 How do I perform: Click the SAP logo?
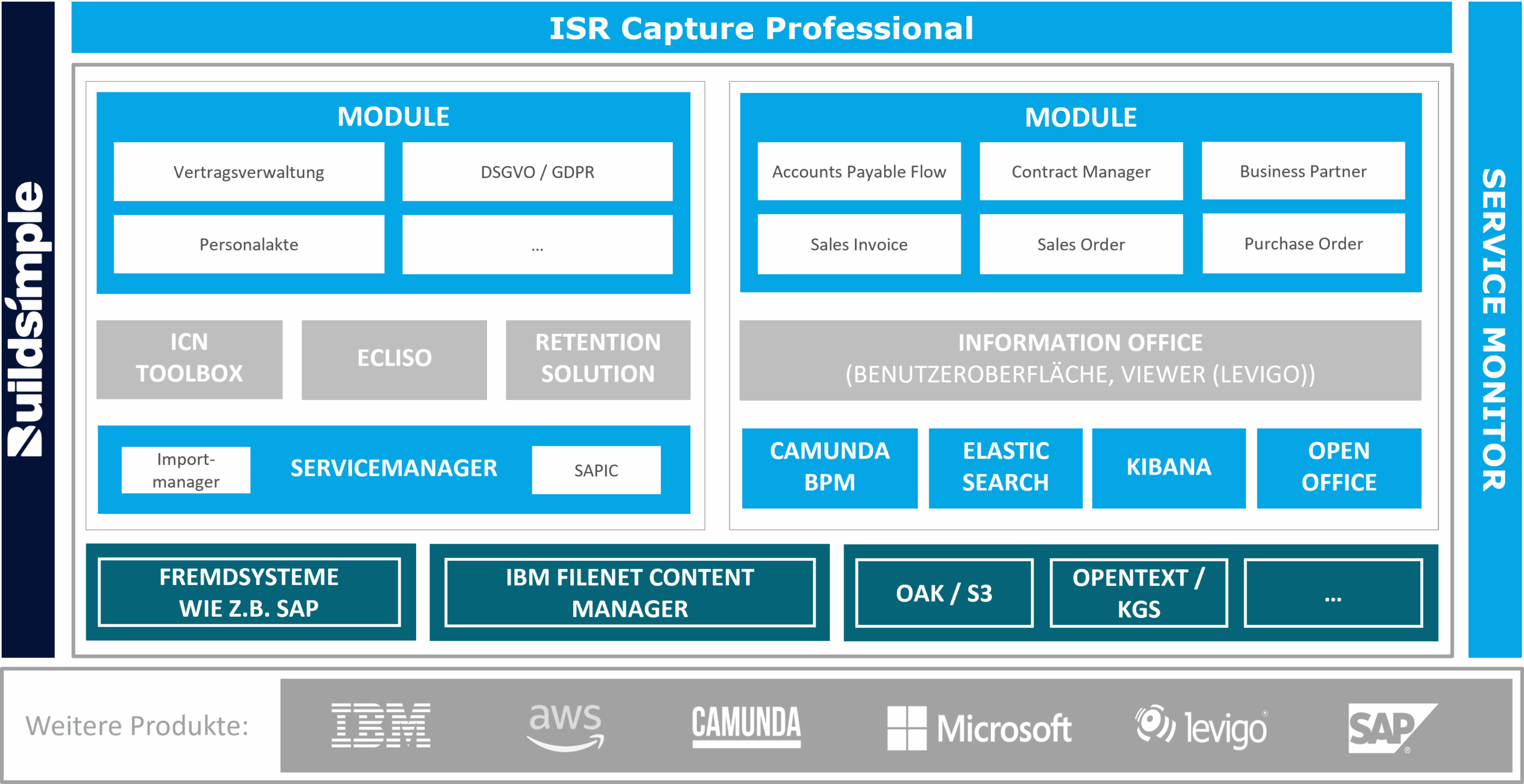click(1392, 727)
